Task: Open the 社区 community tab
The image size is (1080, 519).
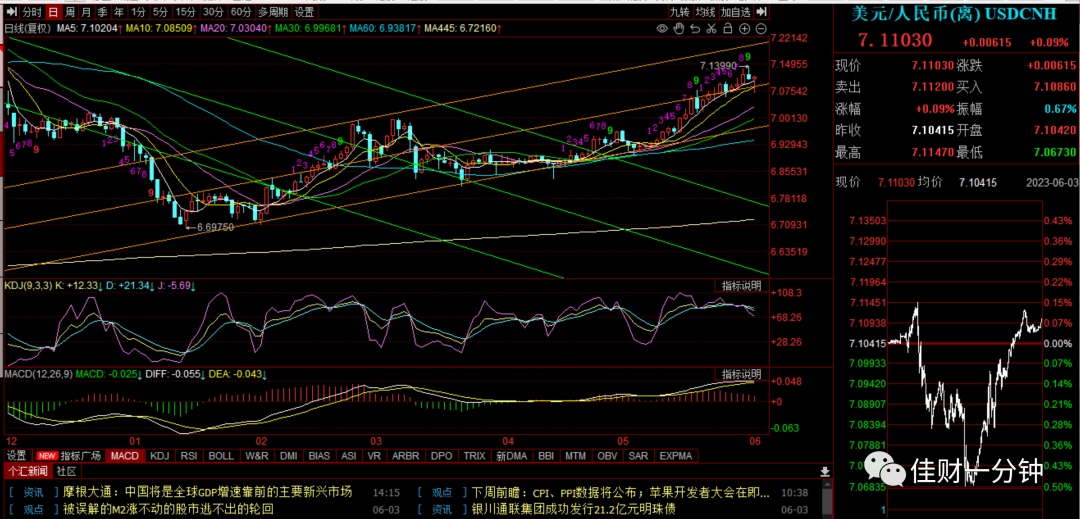Action: [x=66, y=472]
